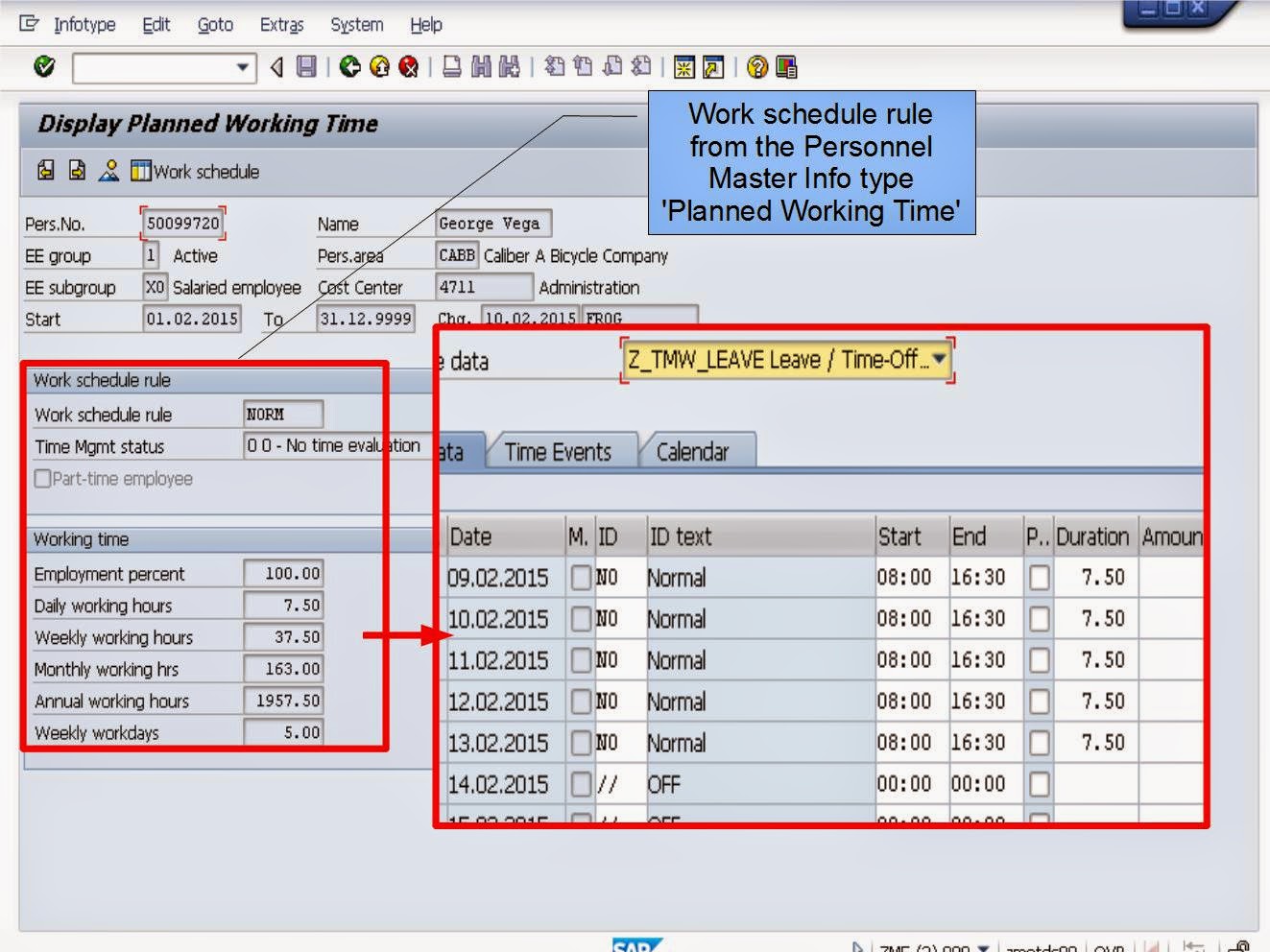The image size is (1270, 952).
Task: Open the overview (mountain) icon
Action: [108, 170]
